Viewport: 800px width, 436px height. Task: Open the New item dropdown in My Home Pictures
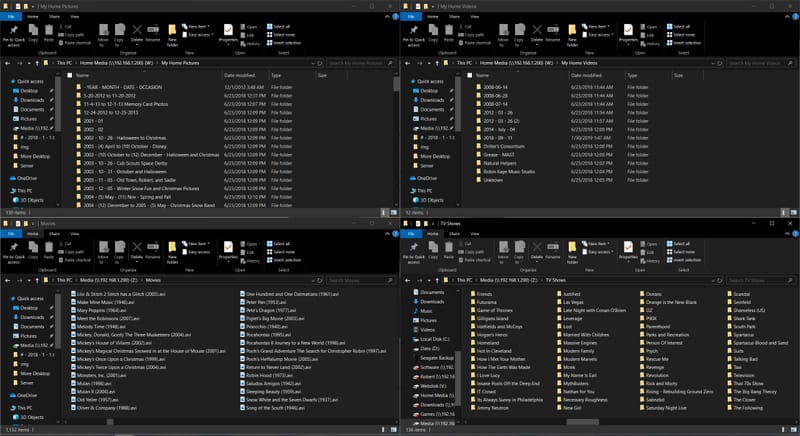pos(196,26)
